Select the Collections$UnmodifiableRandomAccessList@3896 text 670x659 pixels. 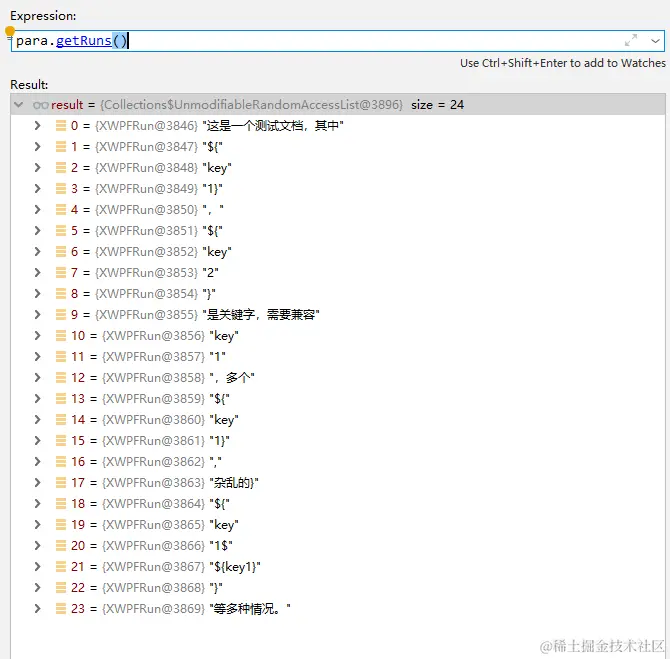coord(251,105)
